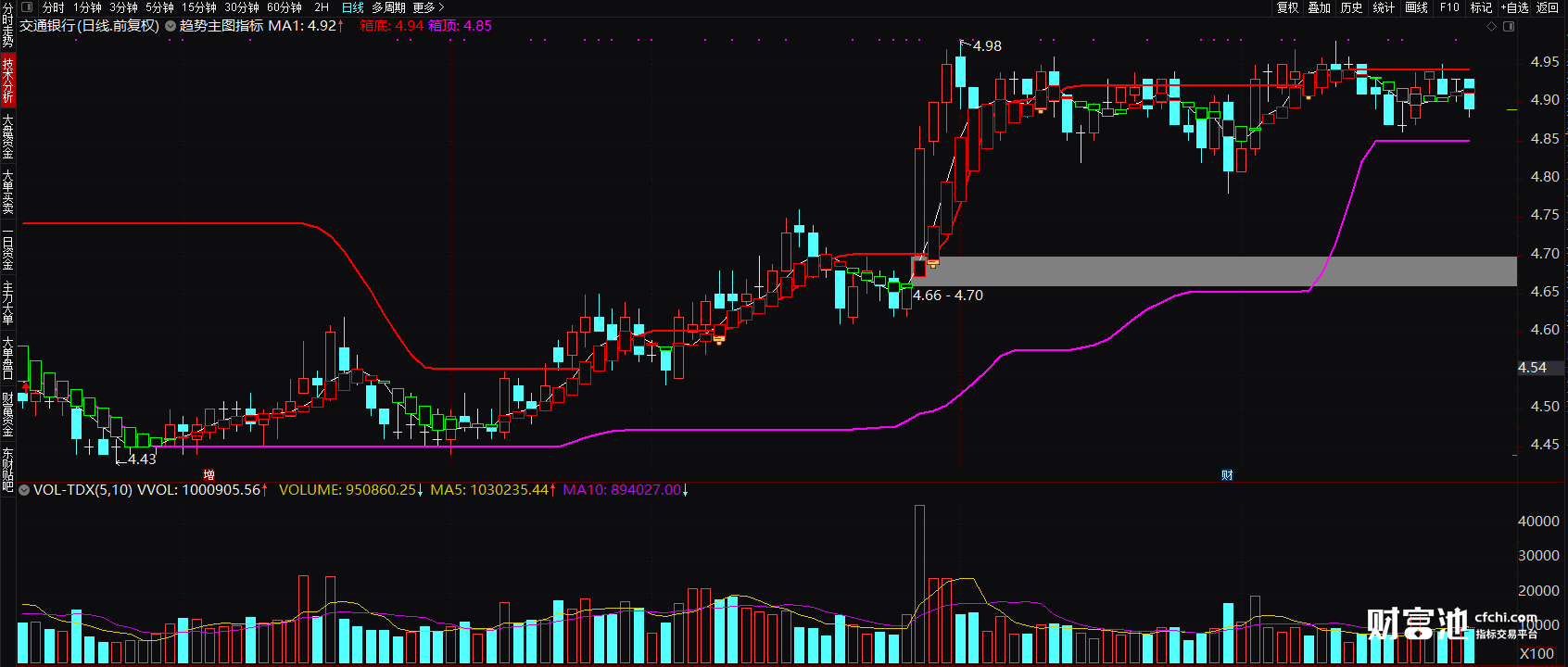Viewport: 1568px width, 667px height.
Task: Click the 标记 mark button
Action: (x=1481, y=7)
